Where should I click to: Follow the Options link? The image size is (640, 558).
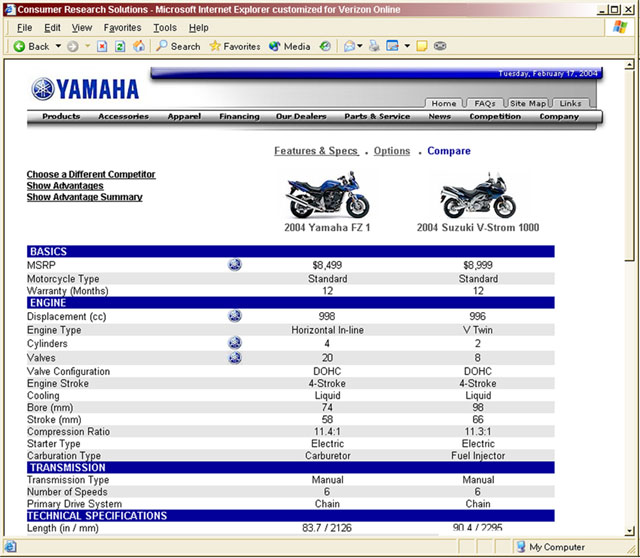392,151
